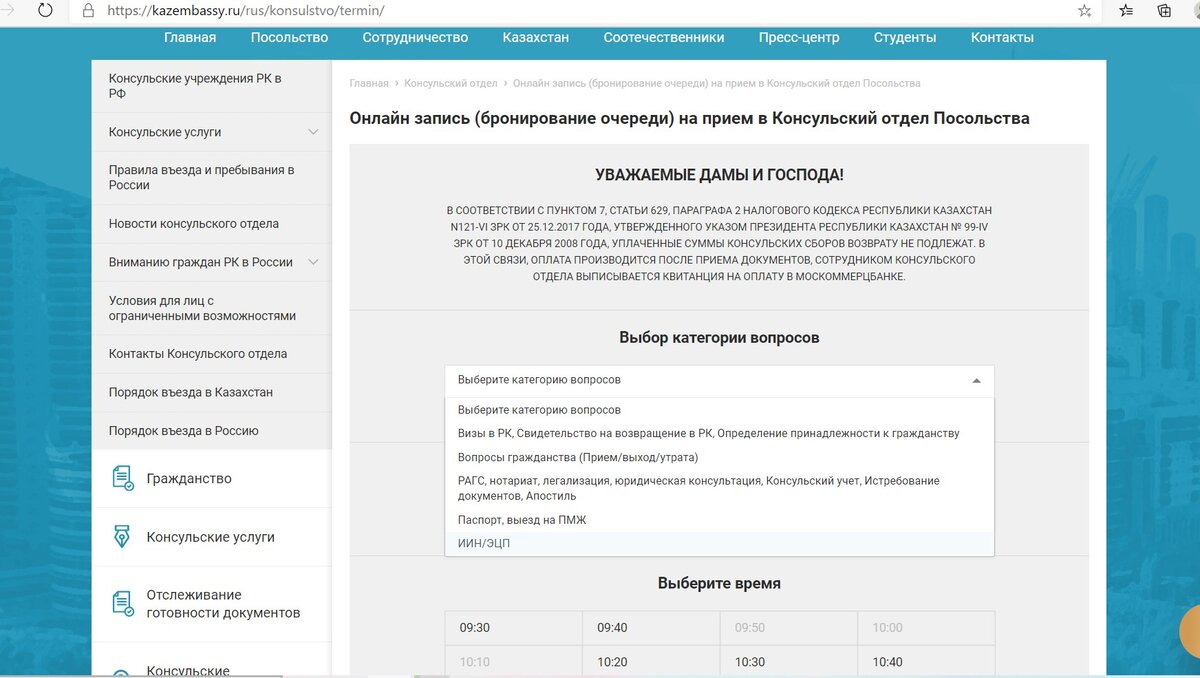Screen dimensions: 1200x678
Task: Select the ИИН/ЭЦП category option
Action: (x=489, y=543)
